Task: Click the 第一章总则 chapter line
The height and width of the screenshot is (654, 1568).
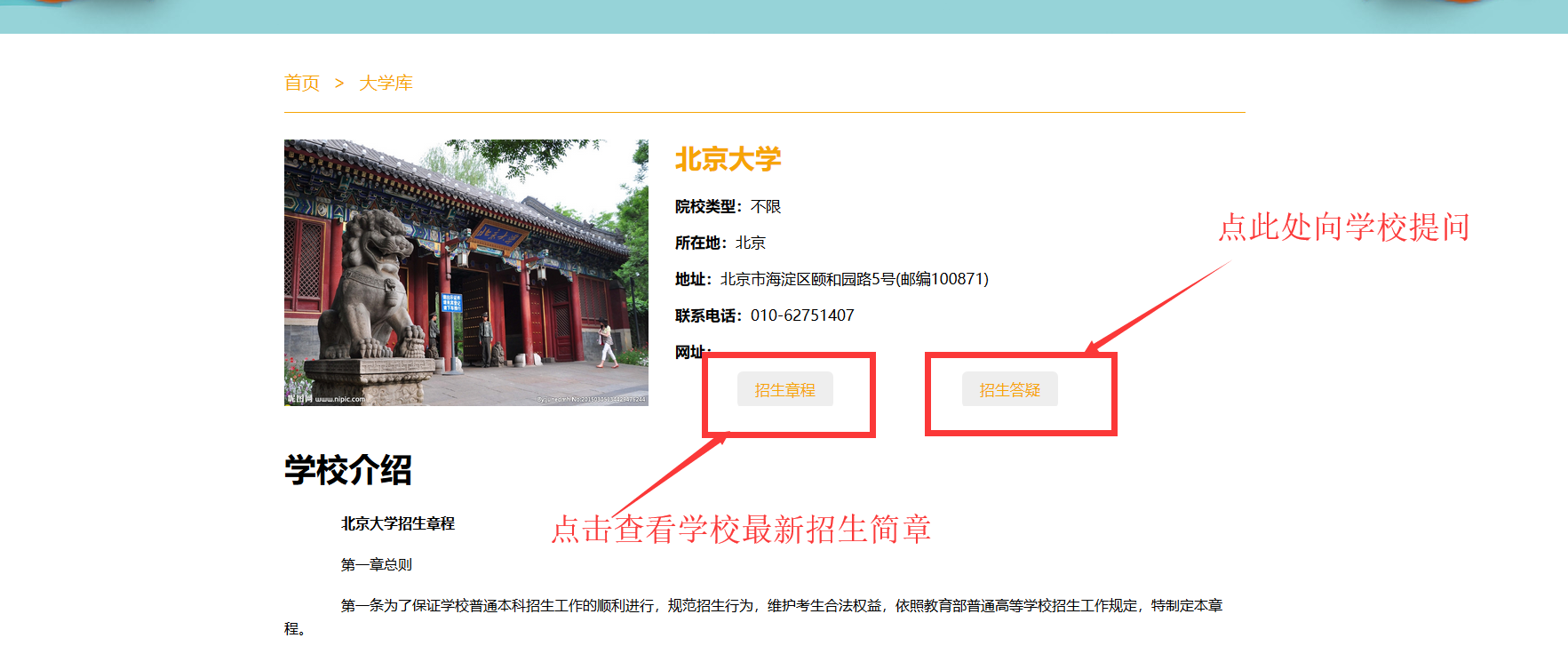Action: tap(377, 565)
